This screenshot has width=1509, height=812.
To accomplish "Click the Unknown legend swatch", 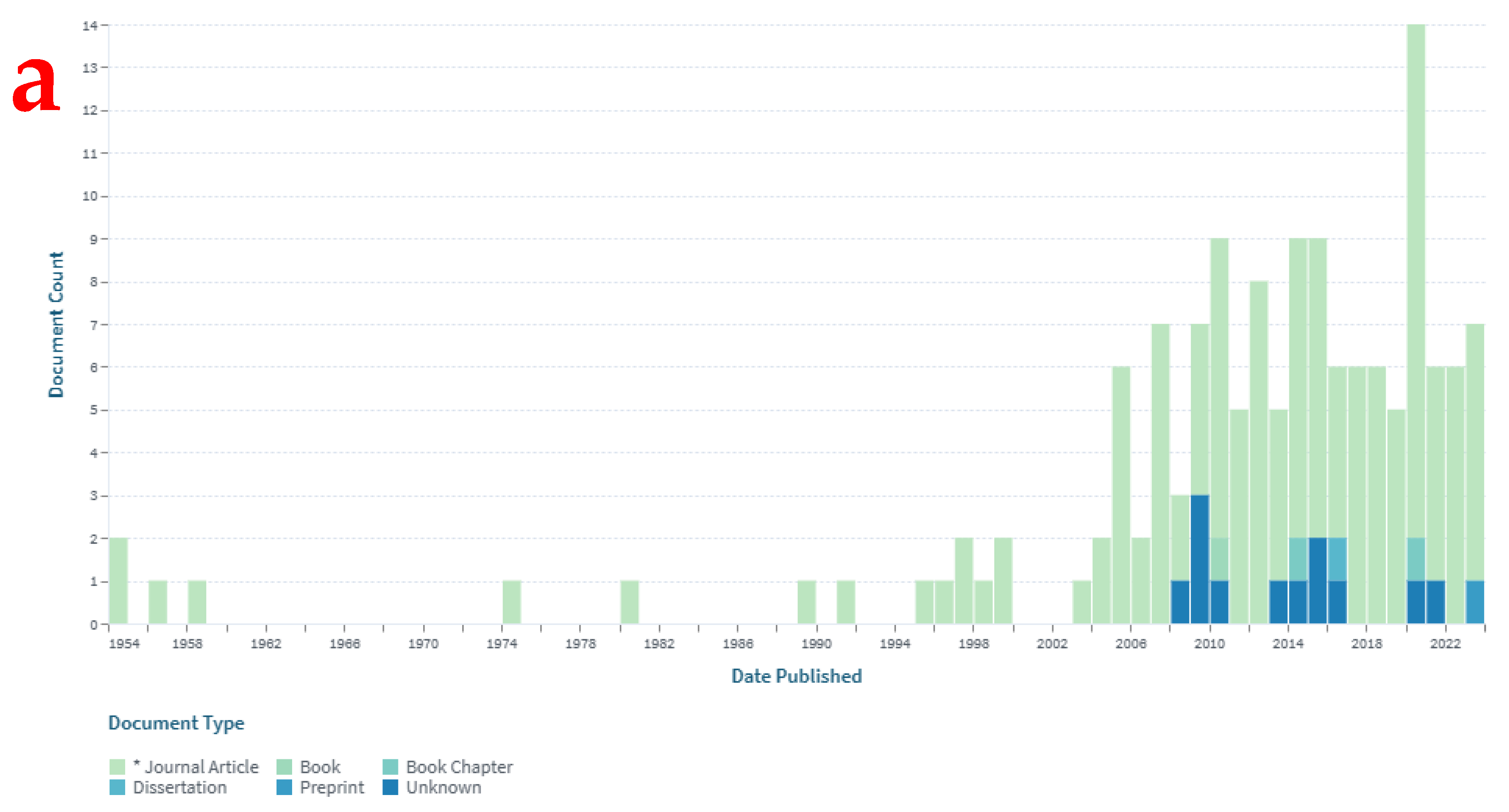I will coord(390,787).
